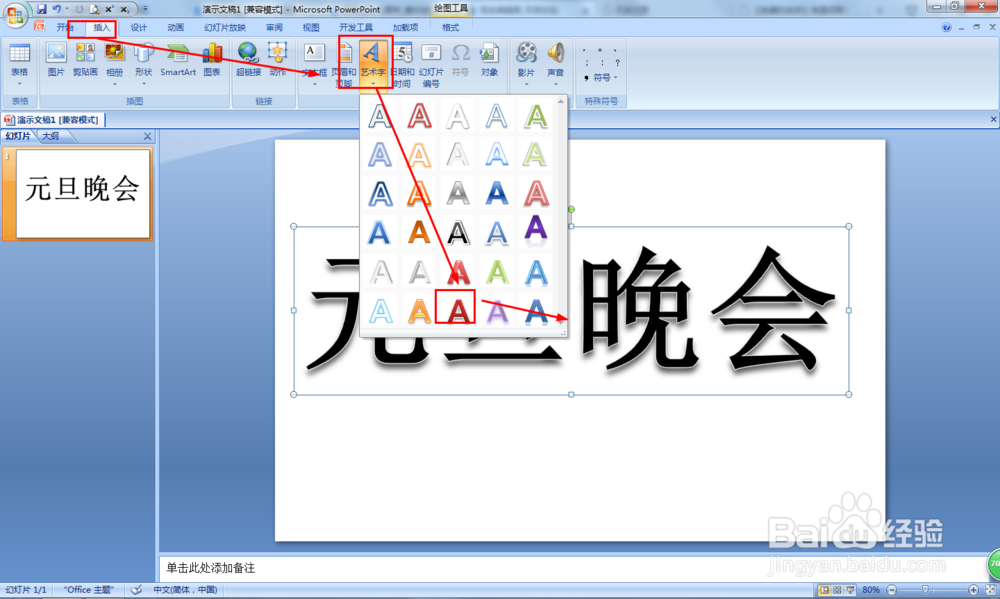
Task: Open the 加载项 (Add-ins) tab
Action: [x=405, y=27]
